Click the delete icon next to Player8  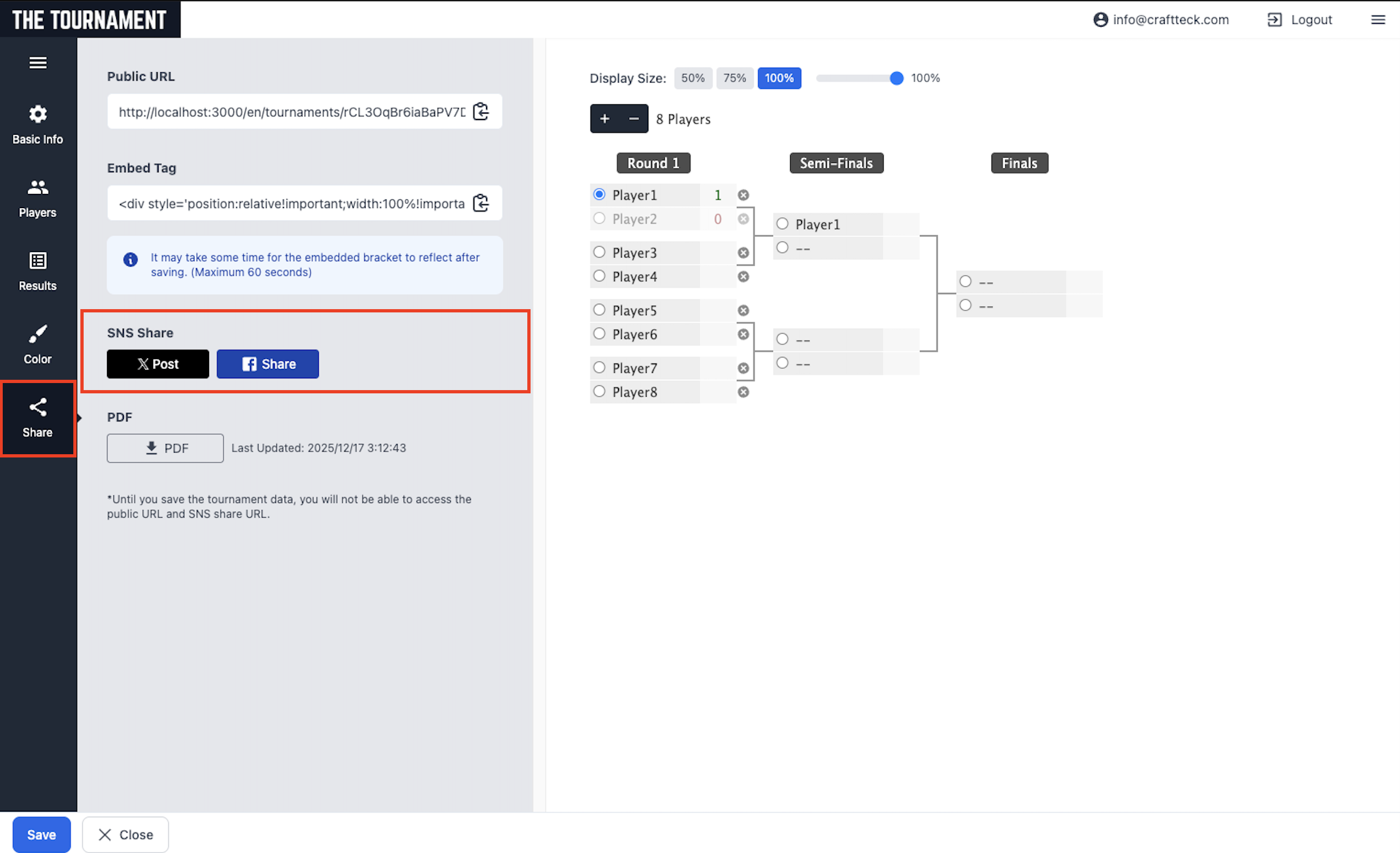[743, 392]
